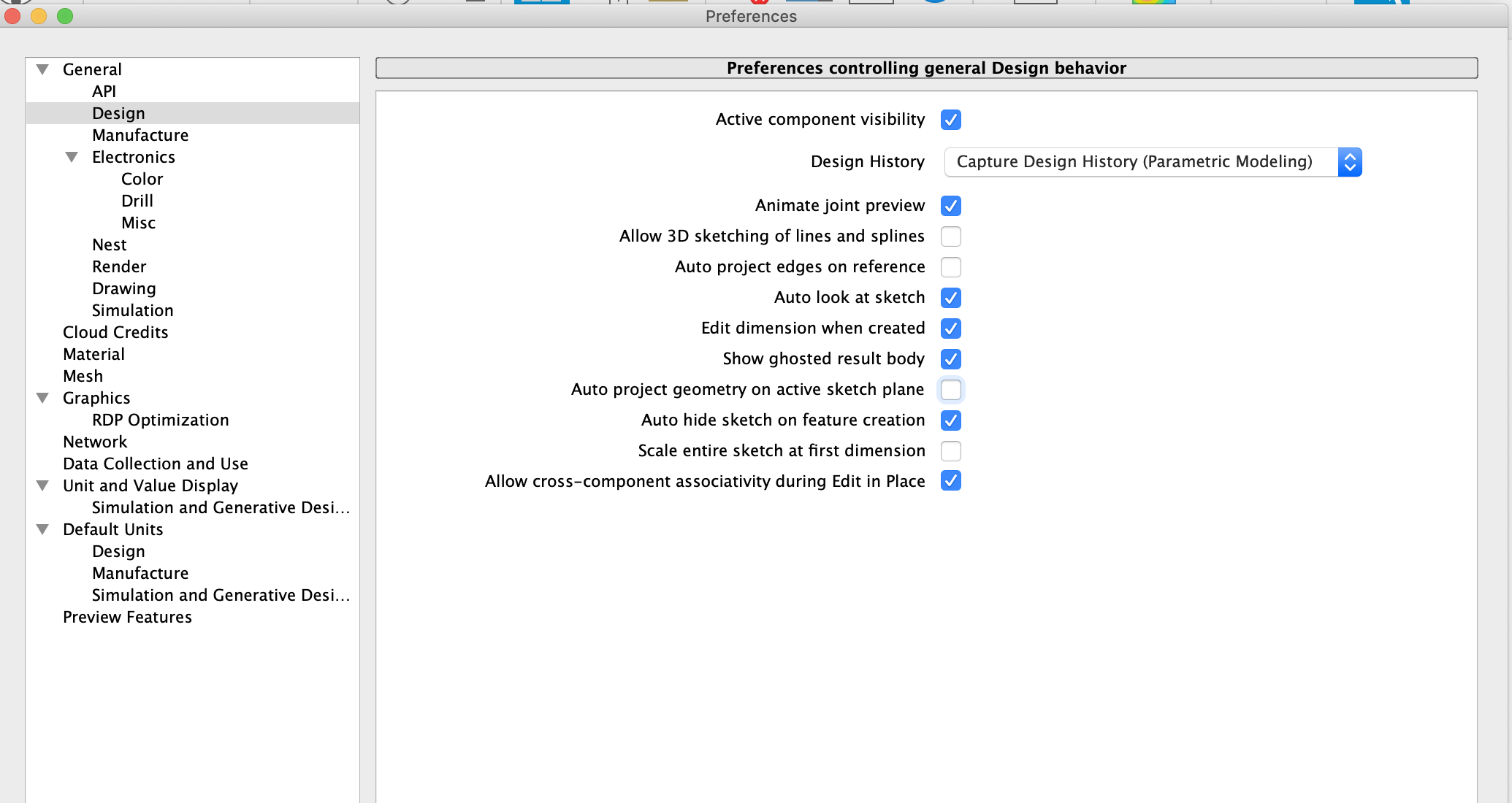
Task: Enable Allow 3D sketching of lines and splines
Action: point(950,237)
